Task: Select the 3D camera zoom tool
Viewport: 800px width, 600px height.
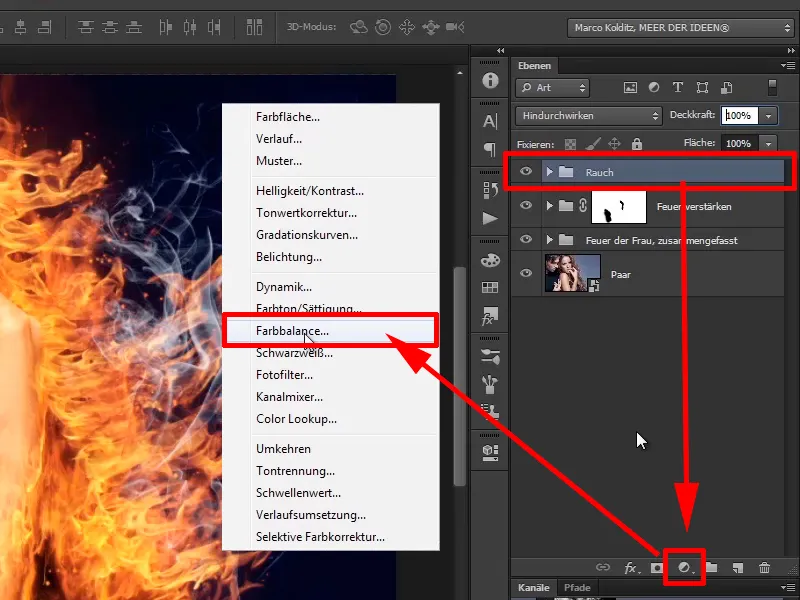Action: [x=455, y=27]
